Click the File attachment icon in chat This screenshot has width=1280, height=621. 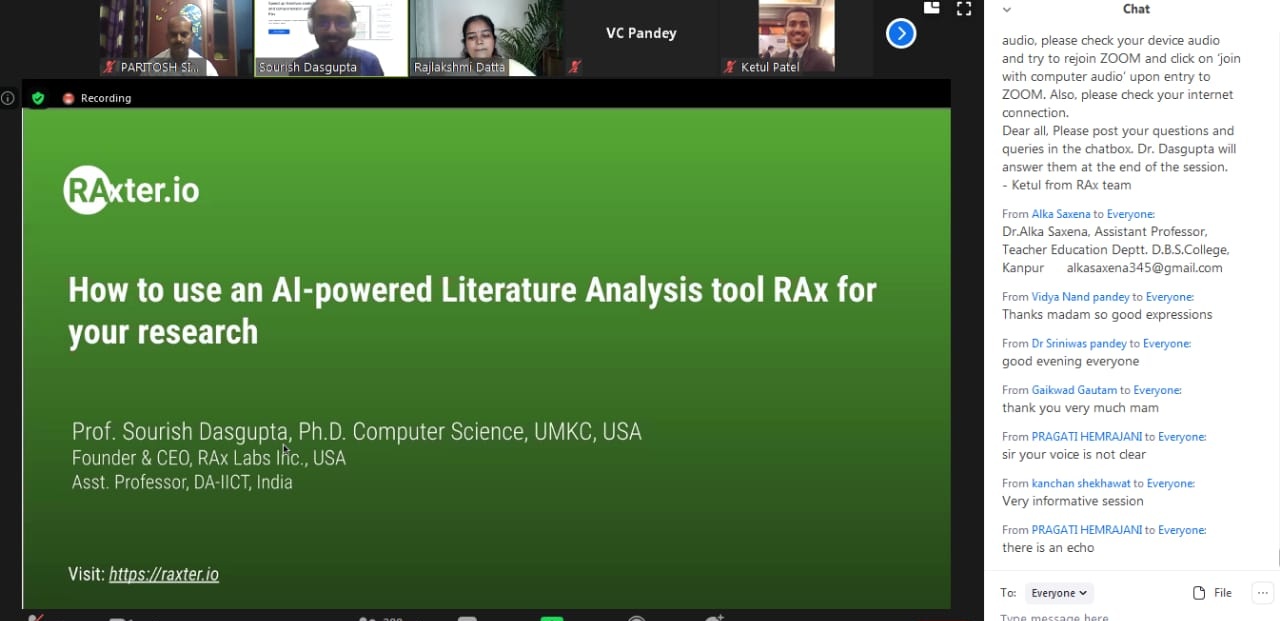[1199, 593]
